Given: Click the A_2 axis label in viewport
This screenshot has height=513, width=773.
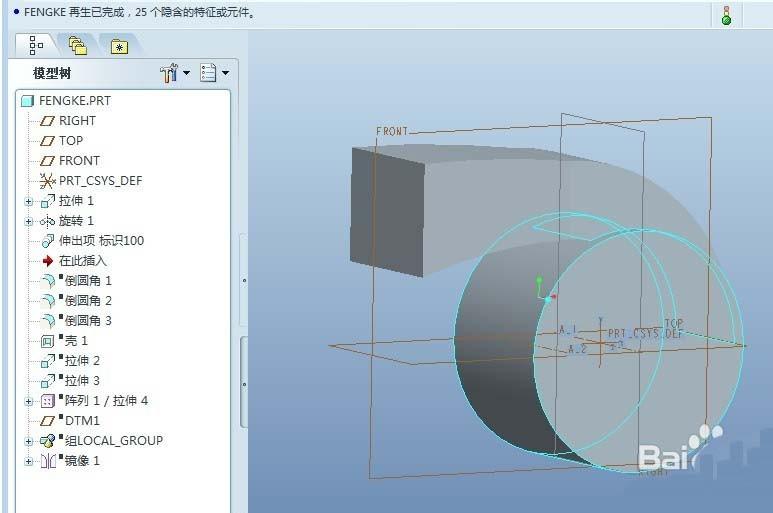Looking at the screenshot, I should [x=577, y=349].
